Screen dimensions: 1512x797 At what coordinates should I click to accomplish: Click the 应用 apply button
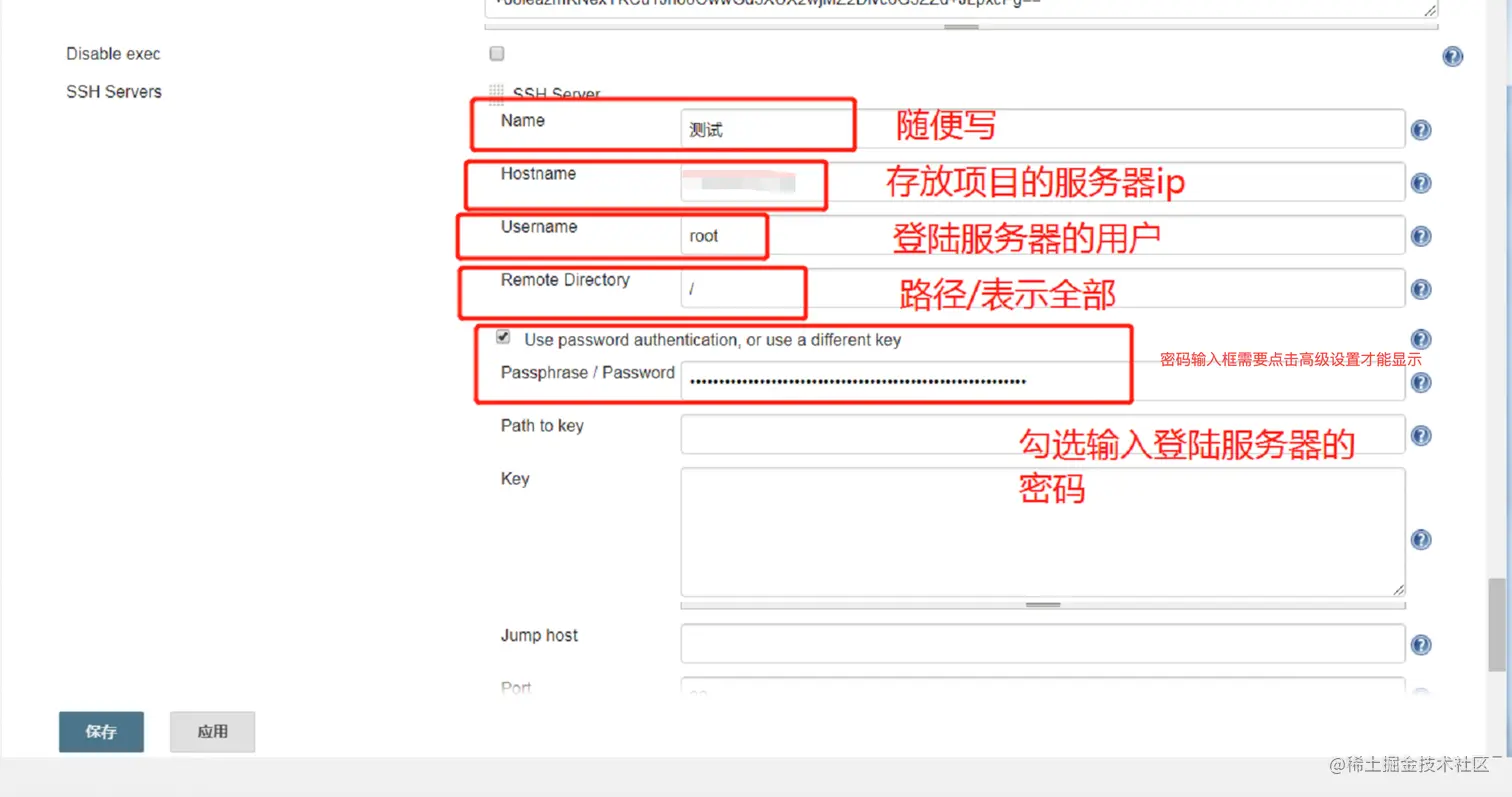pyautogui.click(x=212, y=731)
